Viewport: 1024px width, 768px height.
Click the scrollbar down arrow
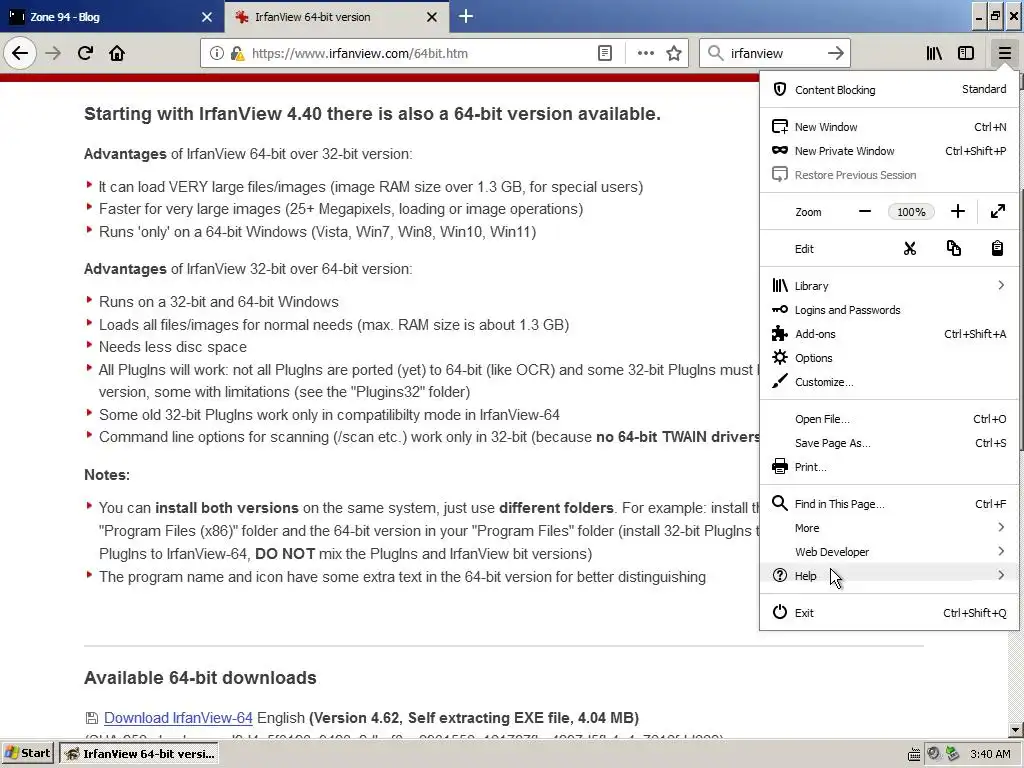tap(1015, 730)
